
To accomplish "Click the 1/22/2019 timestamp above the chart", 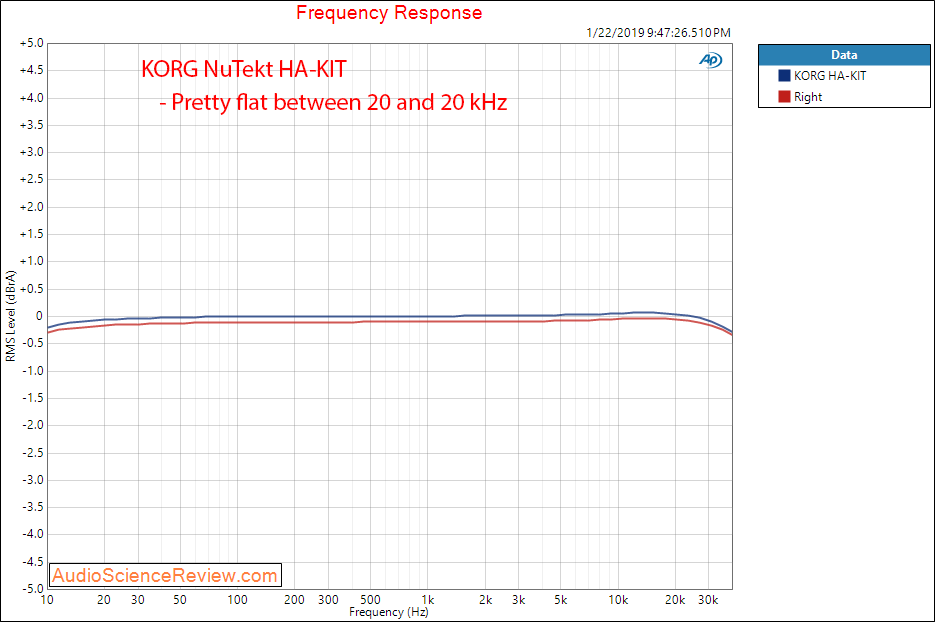I will (x=658, y=33).
